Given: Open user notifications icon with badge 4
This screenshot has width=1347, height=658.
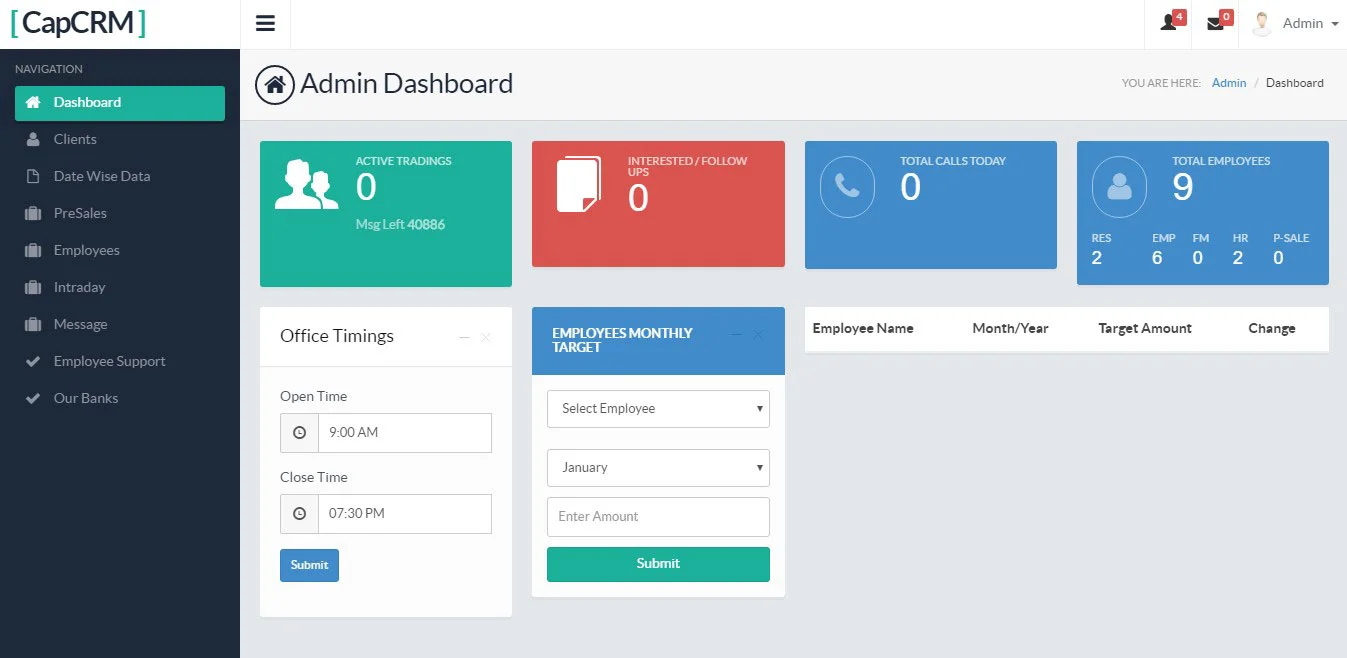Looking at the screenshot, I should pyautogui.click(x=1168, y=23).
